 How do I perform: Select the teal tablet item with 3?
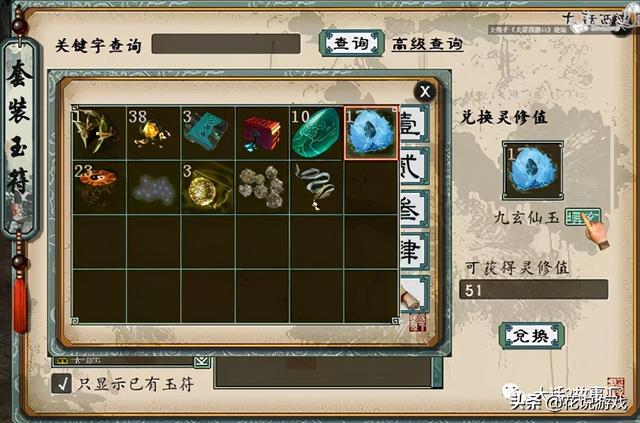point(208,133)
